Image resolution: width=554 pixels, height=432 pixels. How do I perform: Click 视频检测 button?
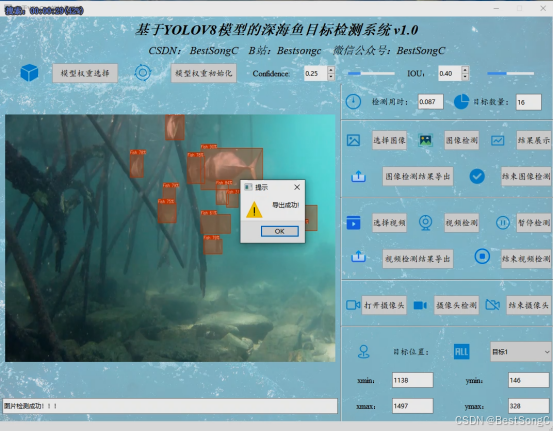click(x=461, y=223)
